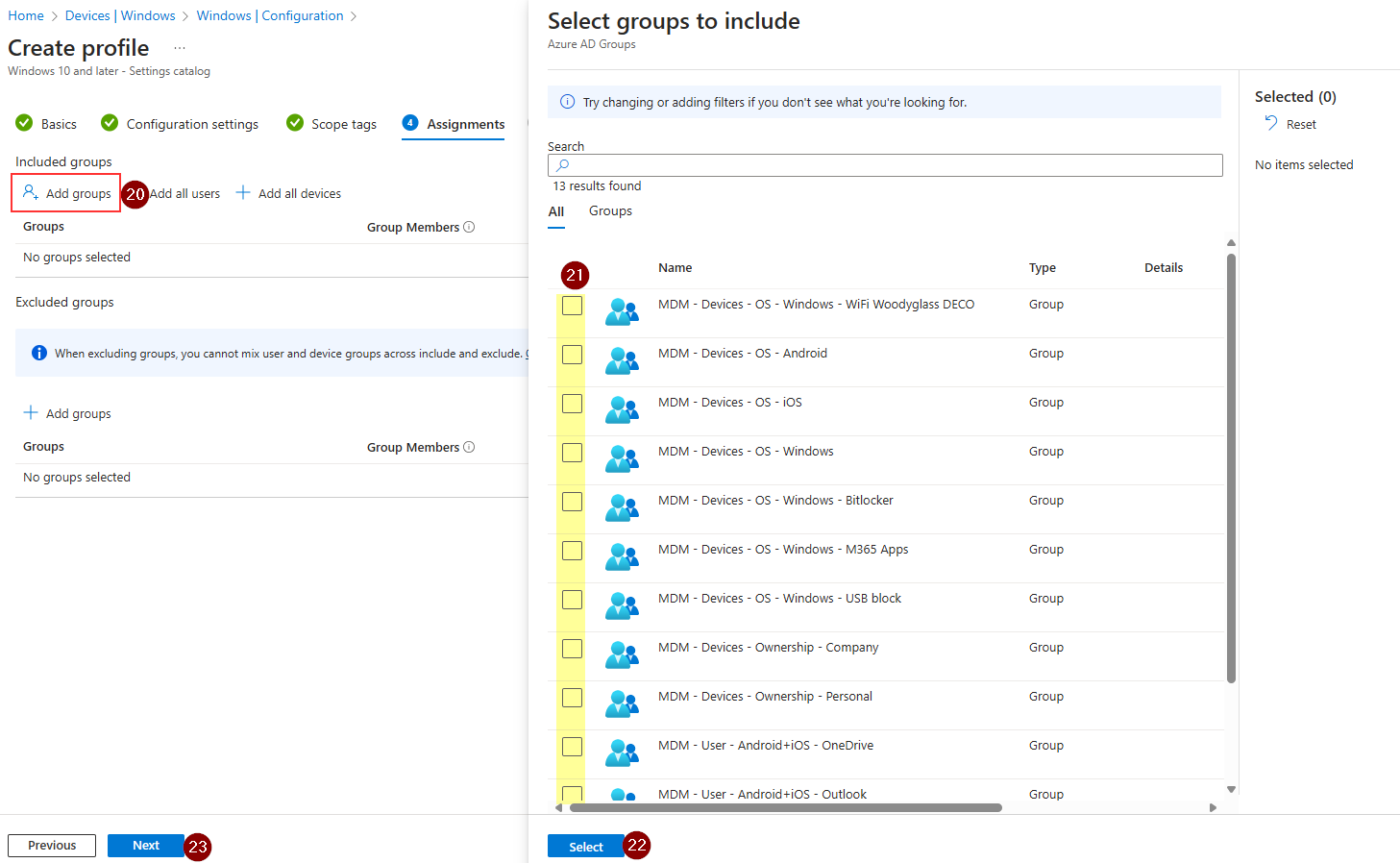Image resolution: width=1400 pixels, height=863 pixels.
Task: Click Add groups under Included groups
Action: (66, 193)
